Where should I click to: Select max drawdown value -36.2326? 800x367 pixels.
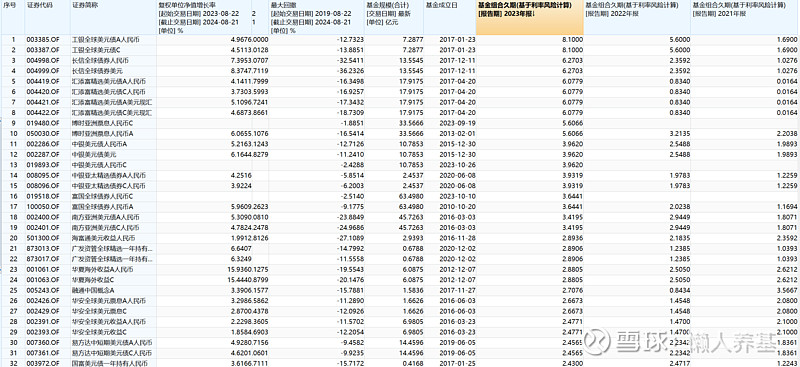point(351,71)
